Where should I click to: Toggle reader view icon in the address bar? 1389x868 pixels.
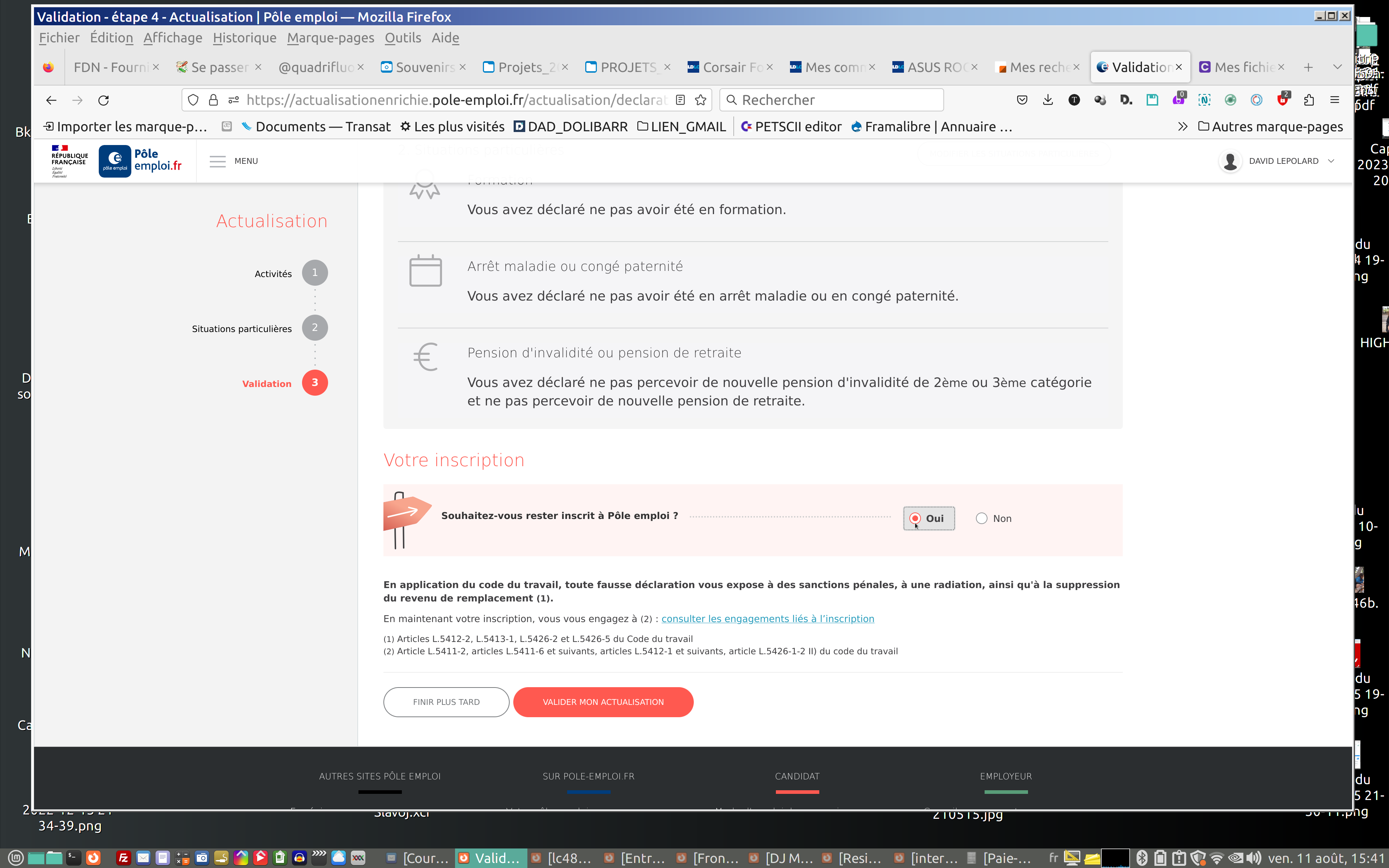pyautogui.click(x=680, y=101)
